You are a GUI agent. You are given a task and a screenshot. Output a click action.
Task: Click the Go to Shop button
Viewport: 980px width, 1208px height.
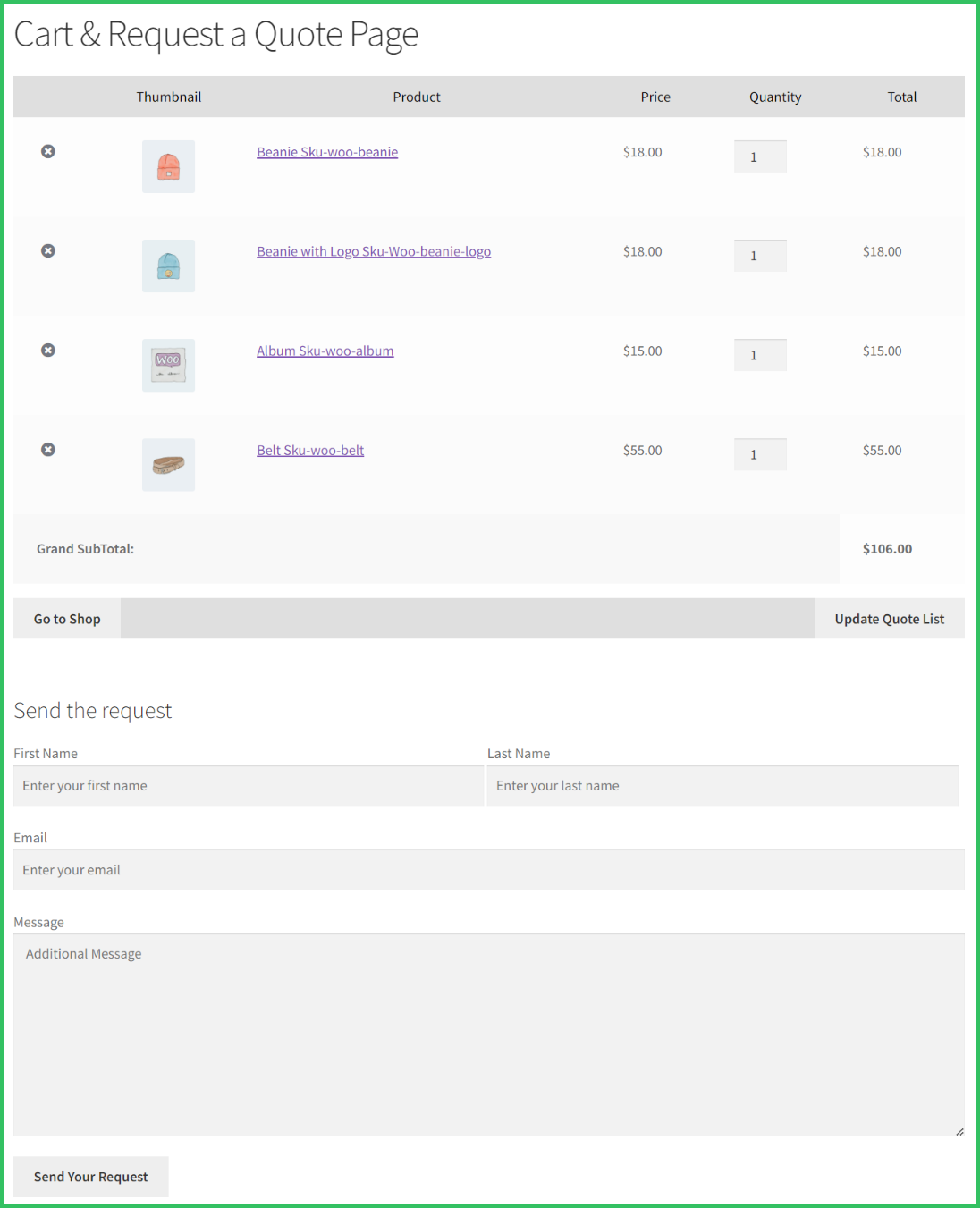pyautogui.click(x=67, y=619)
